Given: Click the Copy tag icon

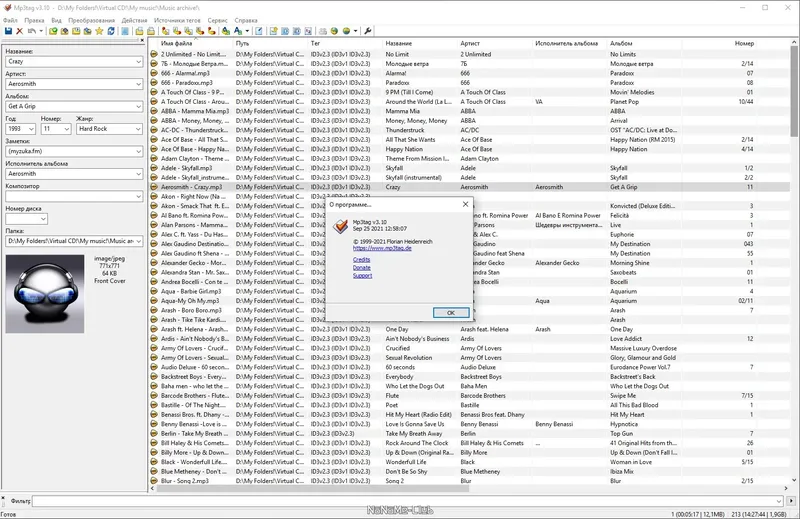Looking at the screenshot, I should tap(139, 31).
